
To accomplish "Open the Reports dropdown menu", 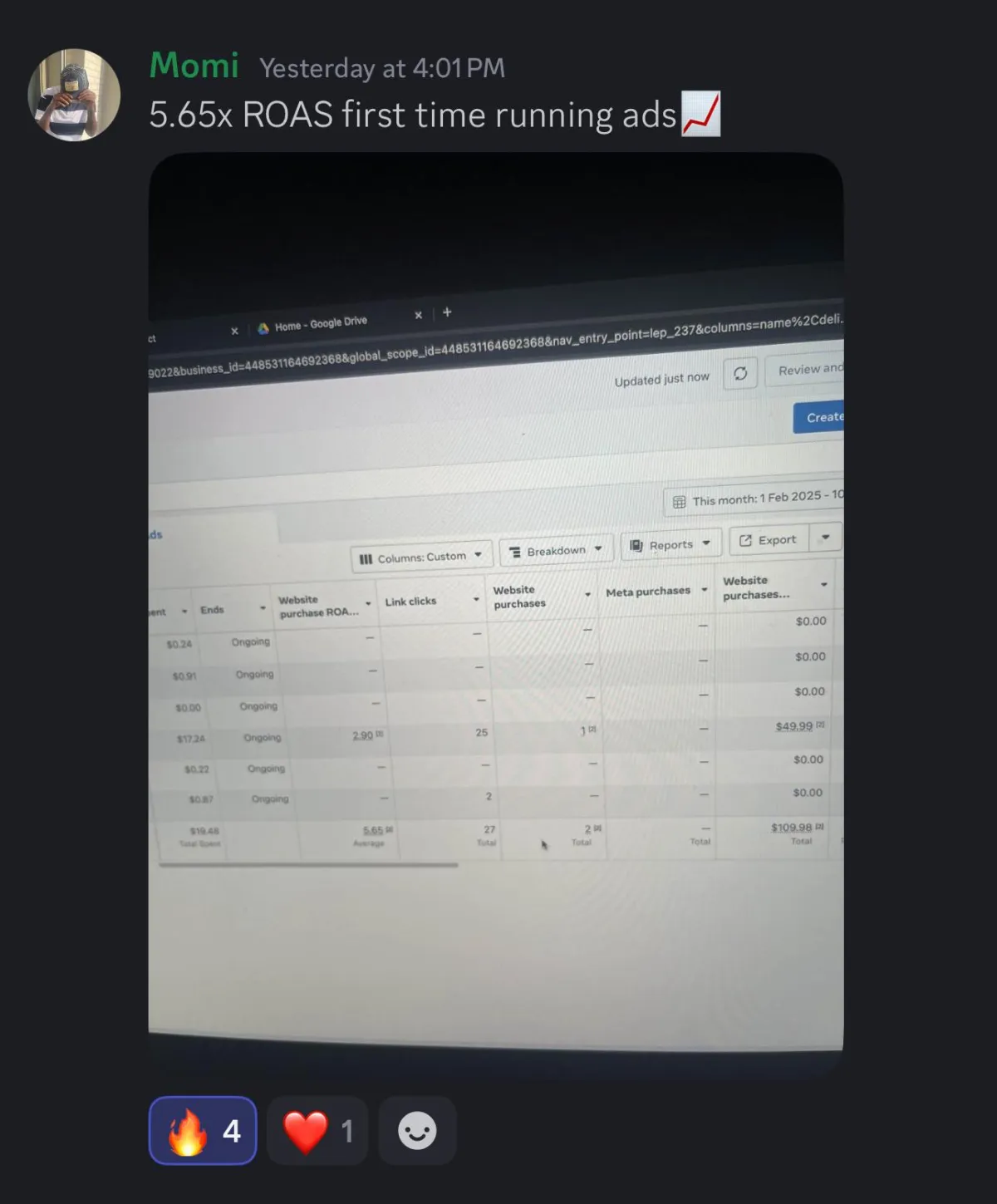I will [x=670, y=544].
